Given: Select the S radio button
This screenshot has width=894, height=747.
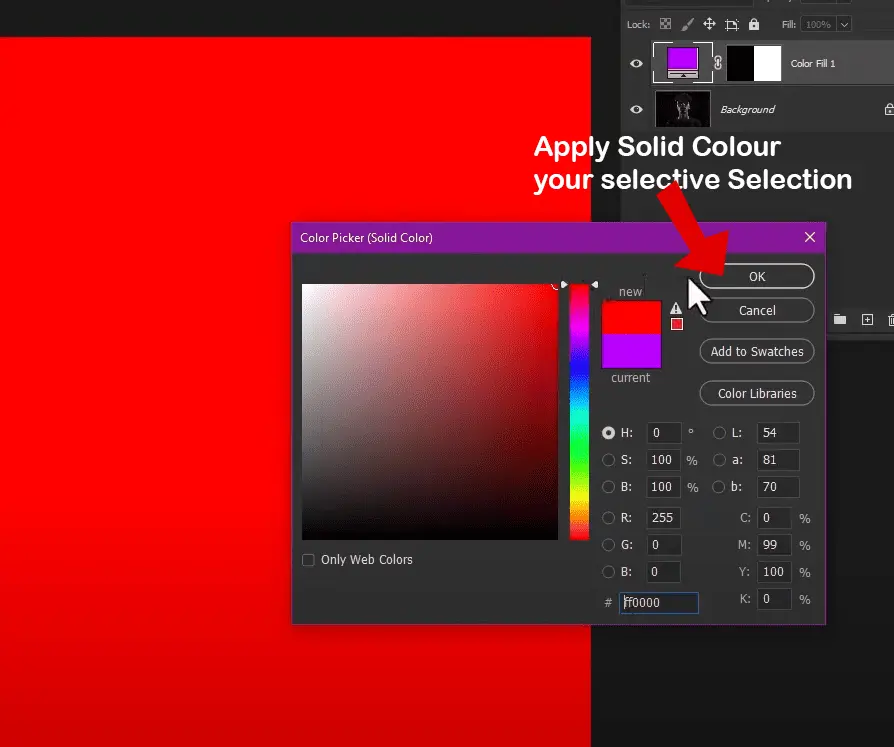Looking at the screenshot, I should (609, 460).
